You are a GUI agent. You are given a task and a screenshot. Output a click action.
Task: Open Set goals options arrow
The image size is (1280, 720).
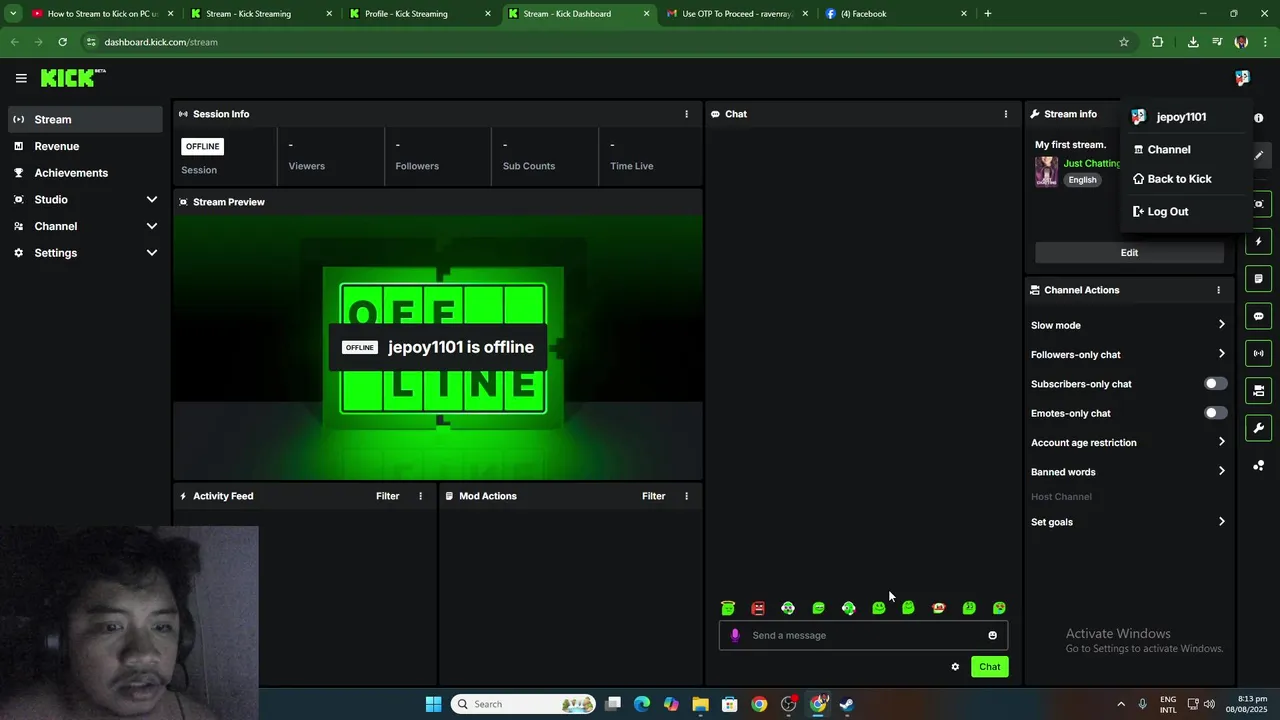pos(1221,522)
